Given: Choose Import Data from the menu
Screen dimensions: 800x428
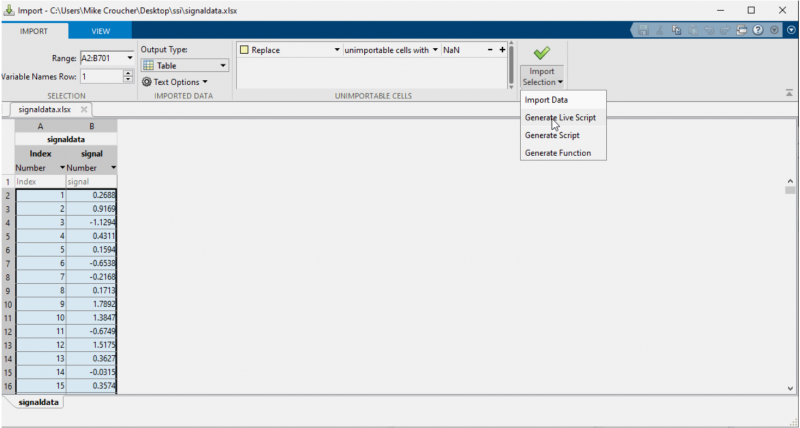Looking at the screenshot, I should 563,100.
